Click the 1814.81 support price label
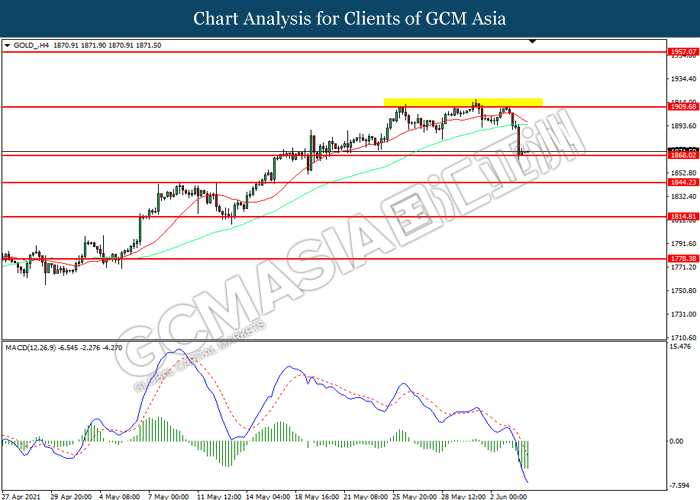 [x=683, y=217]
